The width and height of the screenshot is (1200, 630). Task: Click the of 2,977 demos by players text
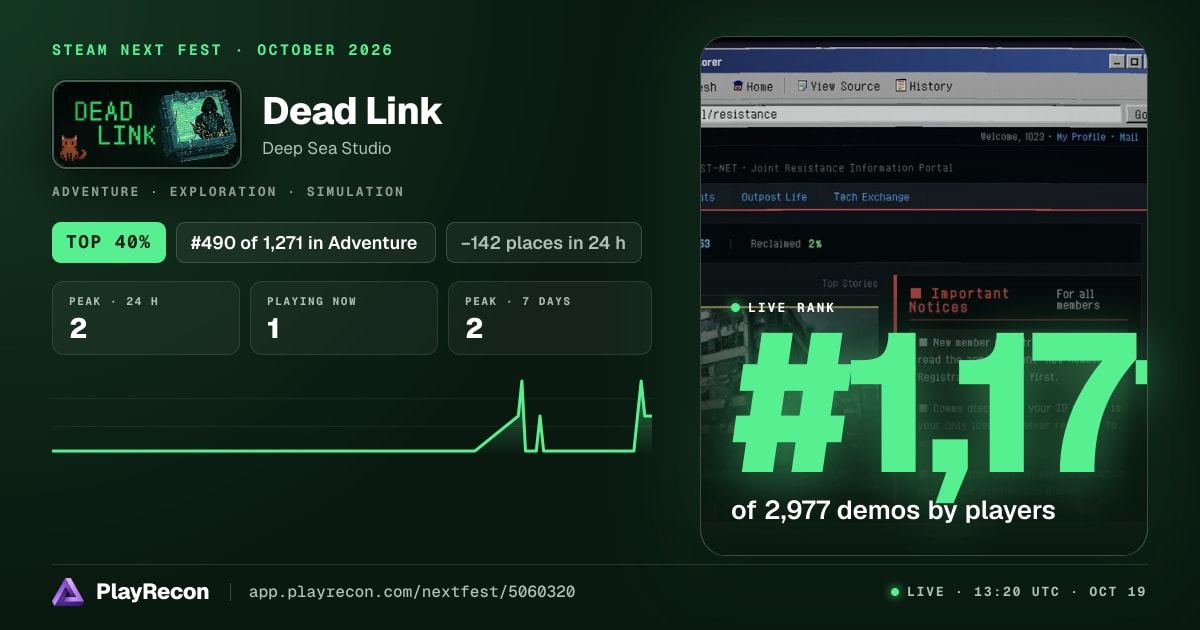coord(894,510)
